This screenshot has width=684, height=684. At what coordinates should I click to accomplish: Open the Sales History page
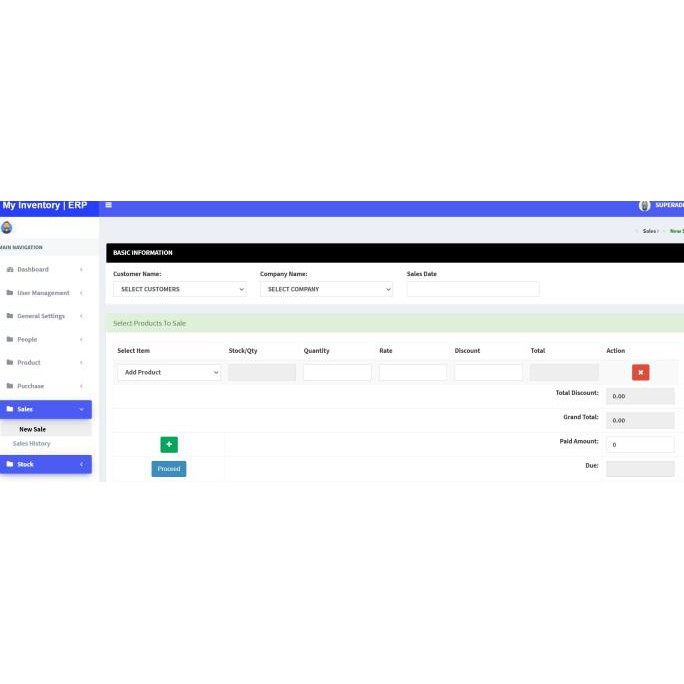pyautogui.click(x=31, y=443)
